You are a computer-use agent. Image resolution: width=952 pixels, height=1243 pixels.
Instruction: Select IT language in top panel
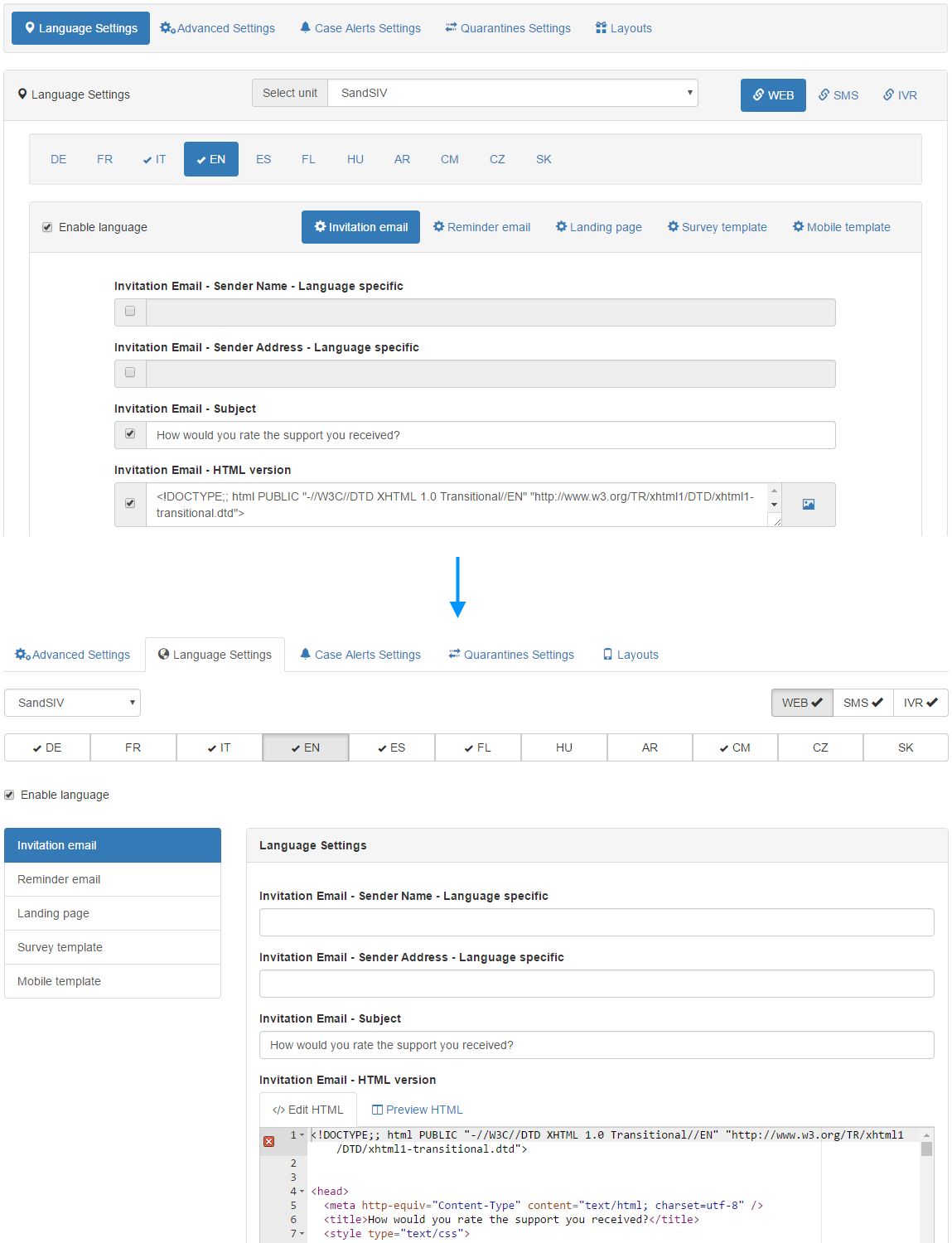(154, 159)
